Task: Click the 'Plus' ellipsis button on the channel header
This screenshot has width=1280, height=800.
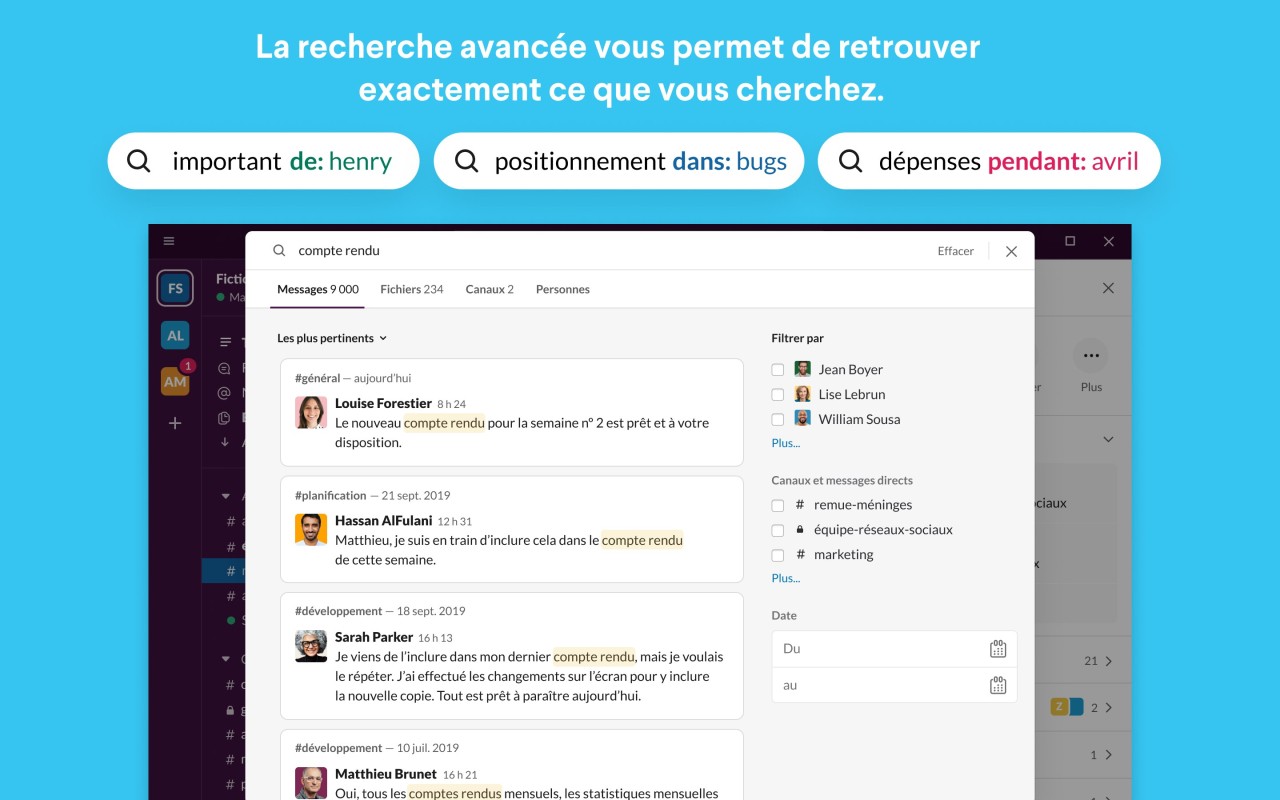Action: pos(1091,355)
